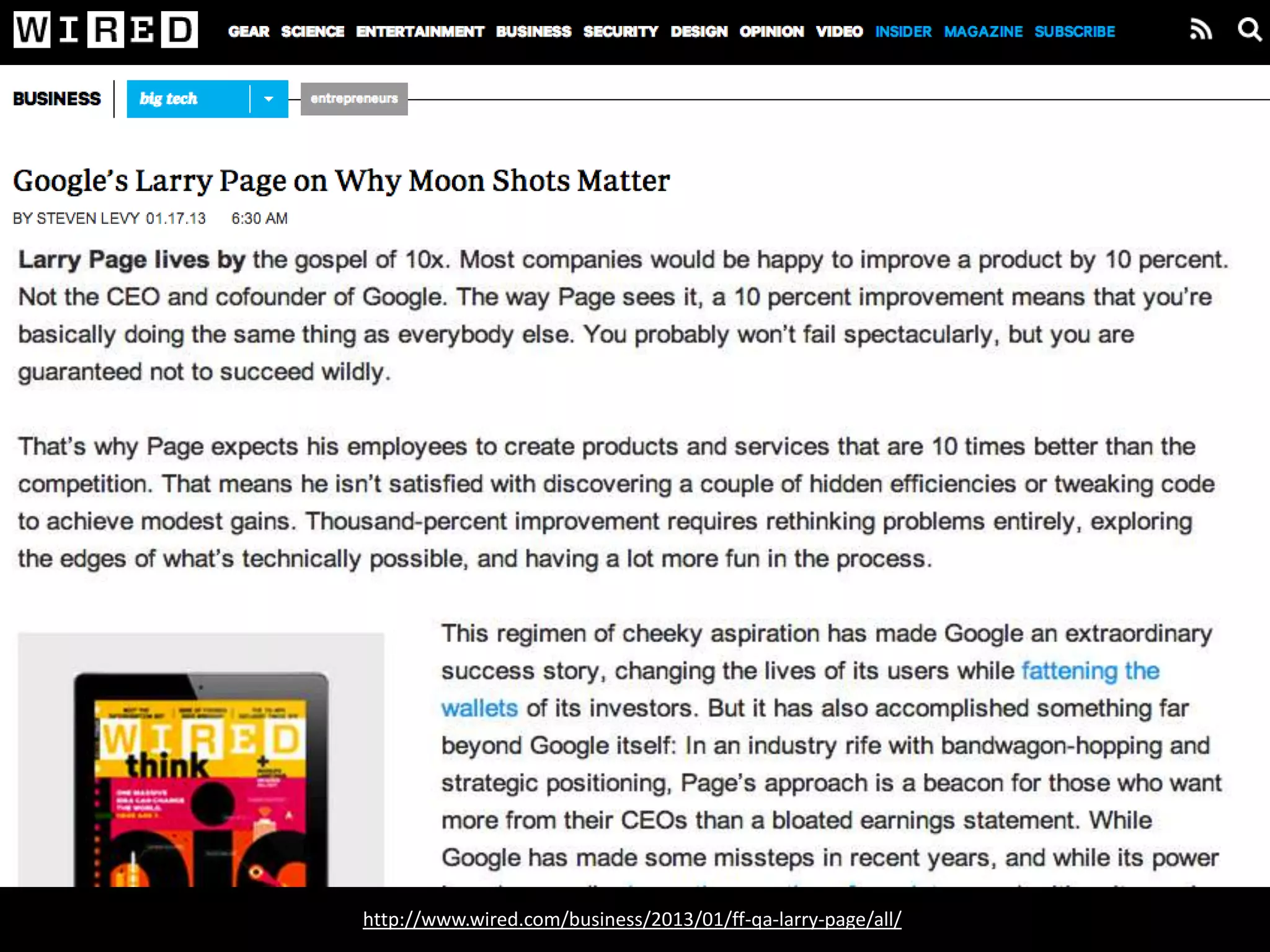1270x952 pixels.
Task: Click the time 6:30 AM
Action: pos(259,218)
